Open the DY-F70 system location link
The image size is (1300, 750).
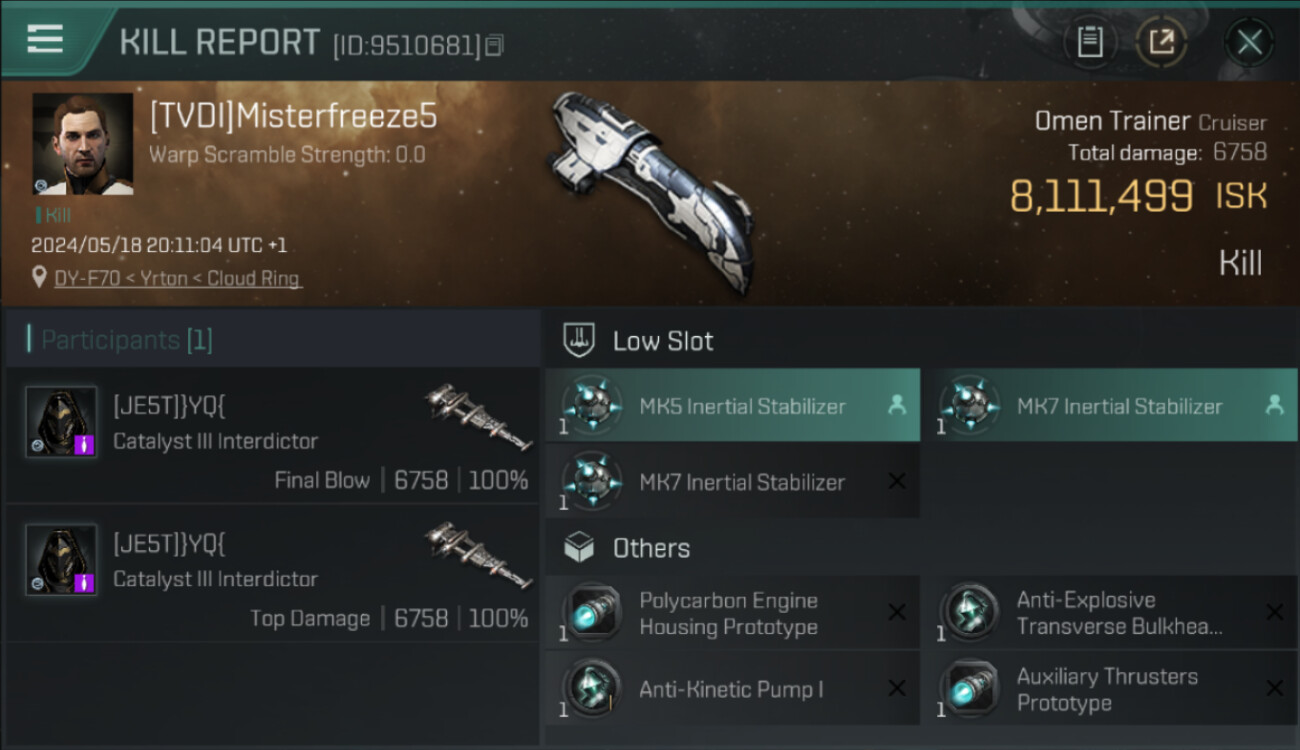[x=177, y=279]
